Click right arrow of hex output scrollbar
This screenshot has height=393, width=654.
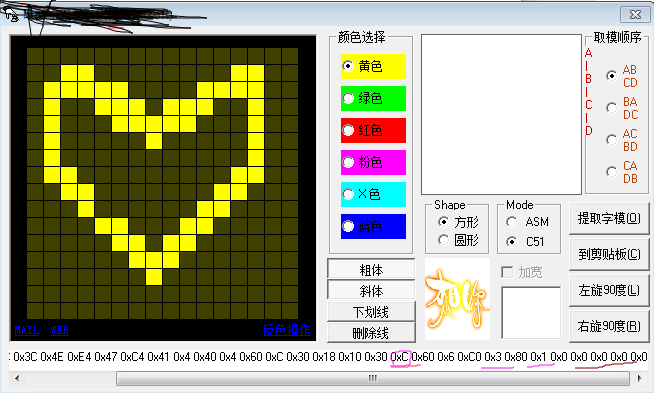(640, 378)
